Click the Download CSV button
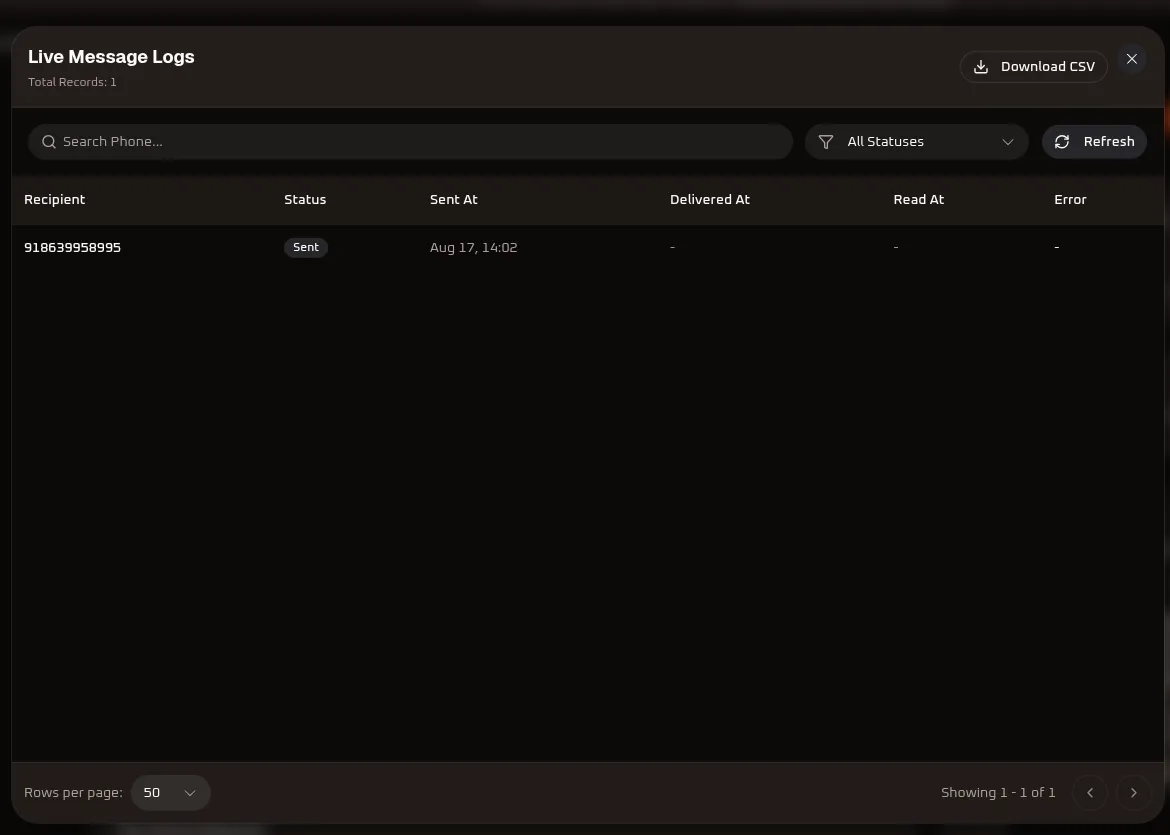Viewport: 1170px width, 835px height. click(x=1033, y=66)
